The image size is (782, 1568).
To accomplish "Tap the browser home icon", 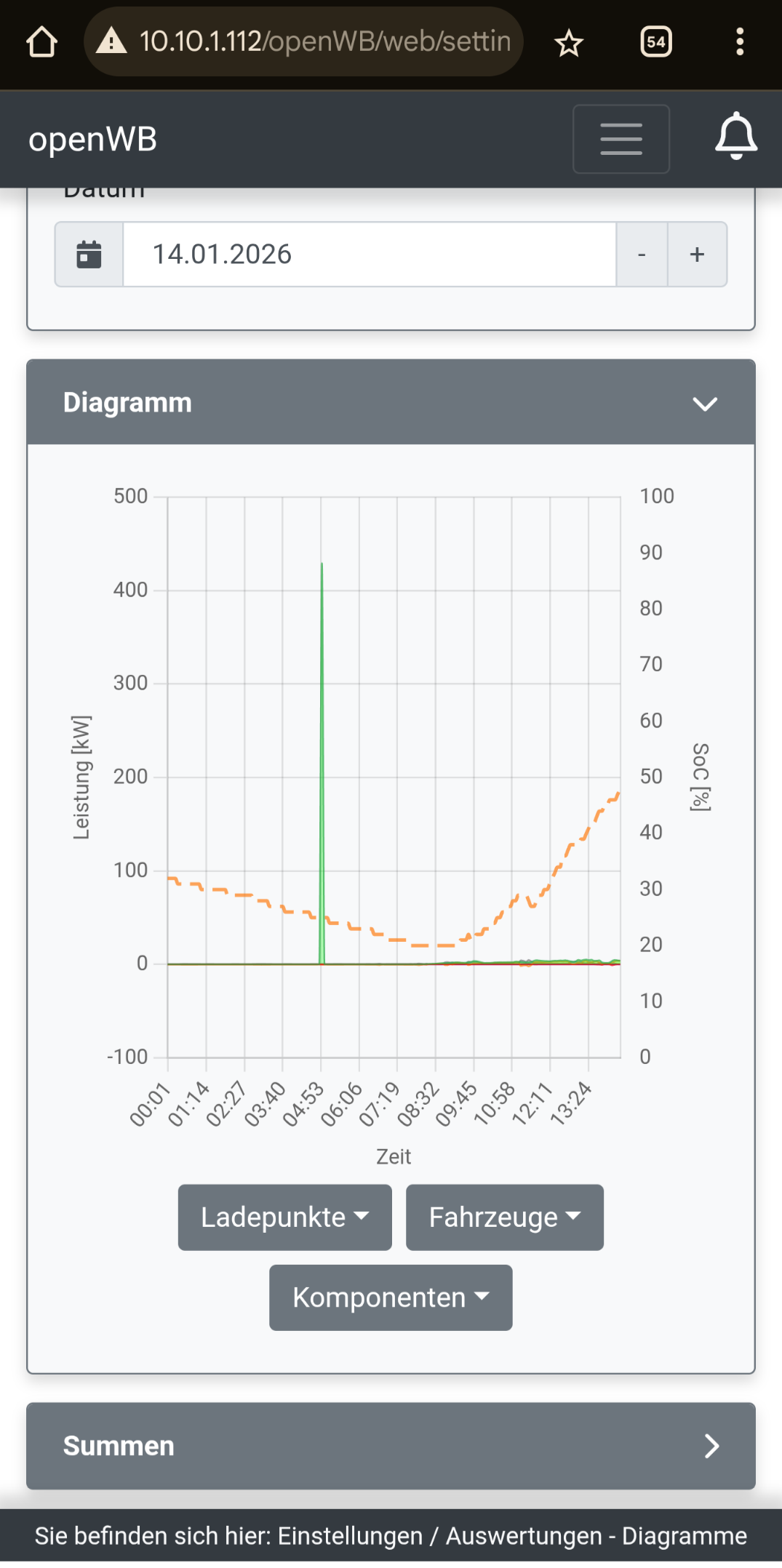I will [x=41, y=42].
